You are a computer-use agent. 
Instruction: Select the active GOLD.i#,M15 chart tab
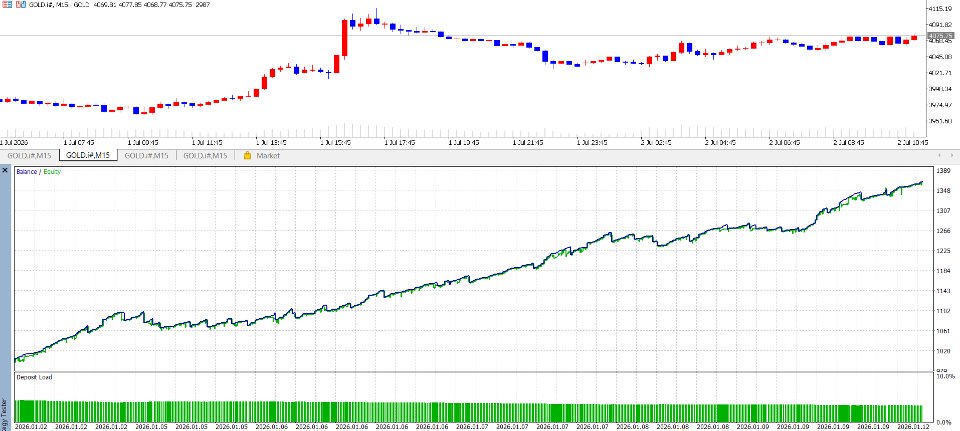[x=88, y=156]
